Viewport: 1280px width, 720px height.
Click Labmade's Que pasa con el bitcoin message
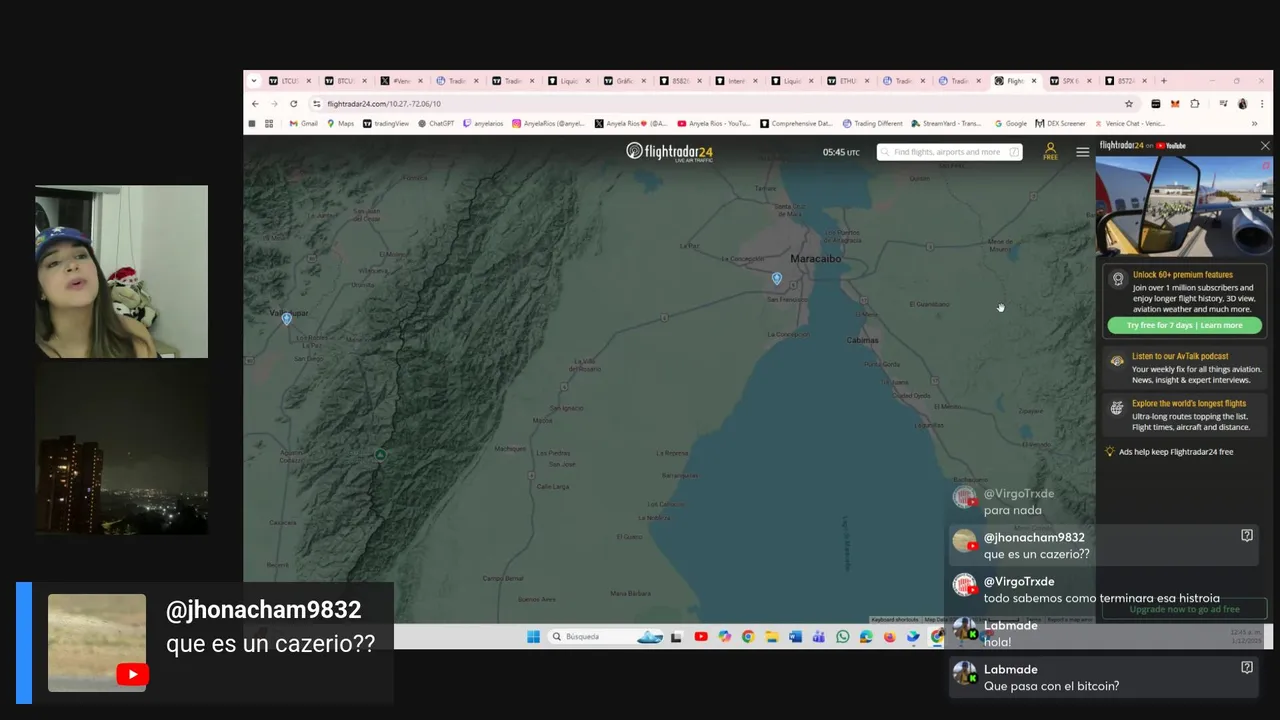click(x=1104, y=677)
